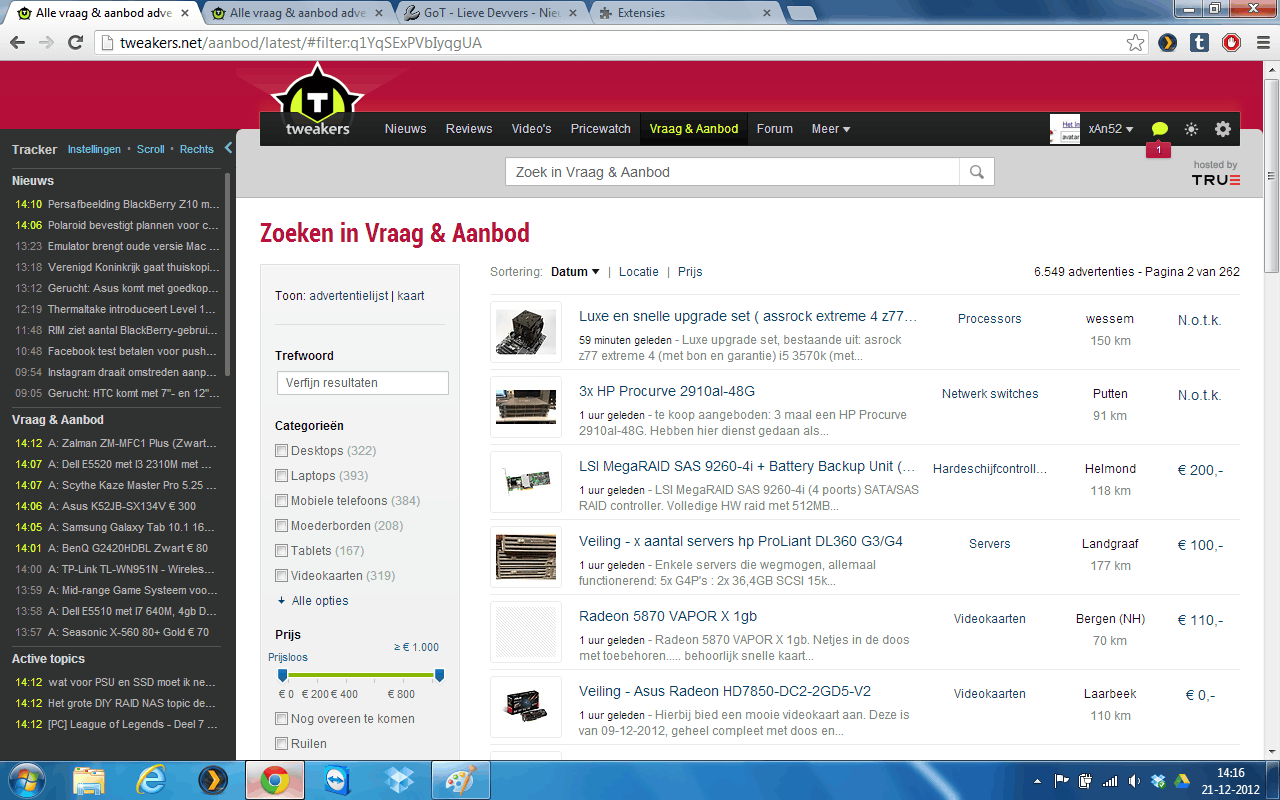Open Dropbox from the taskbar
Viewport: 1280px width, 800px height.
(401, 779)
